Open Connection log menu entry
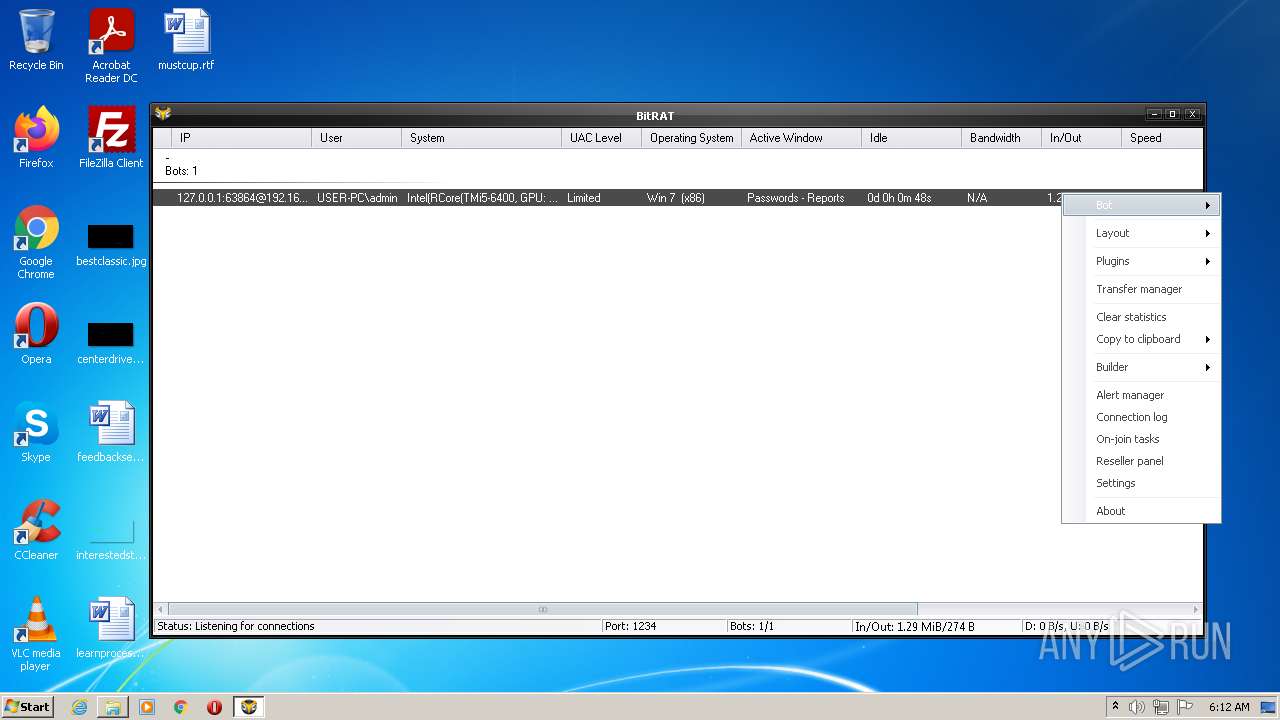Viewport: 1280px width, 720px height. (1142, 417)
